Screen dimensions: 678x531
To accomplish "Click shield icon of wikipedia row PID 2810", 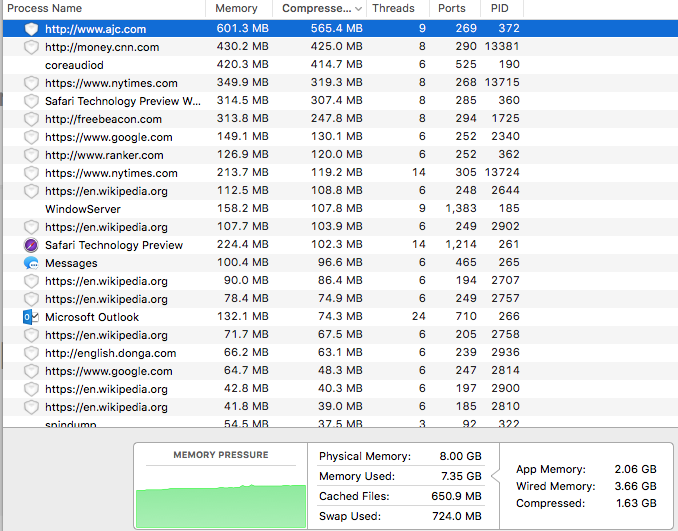I will 31,407.
